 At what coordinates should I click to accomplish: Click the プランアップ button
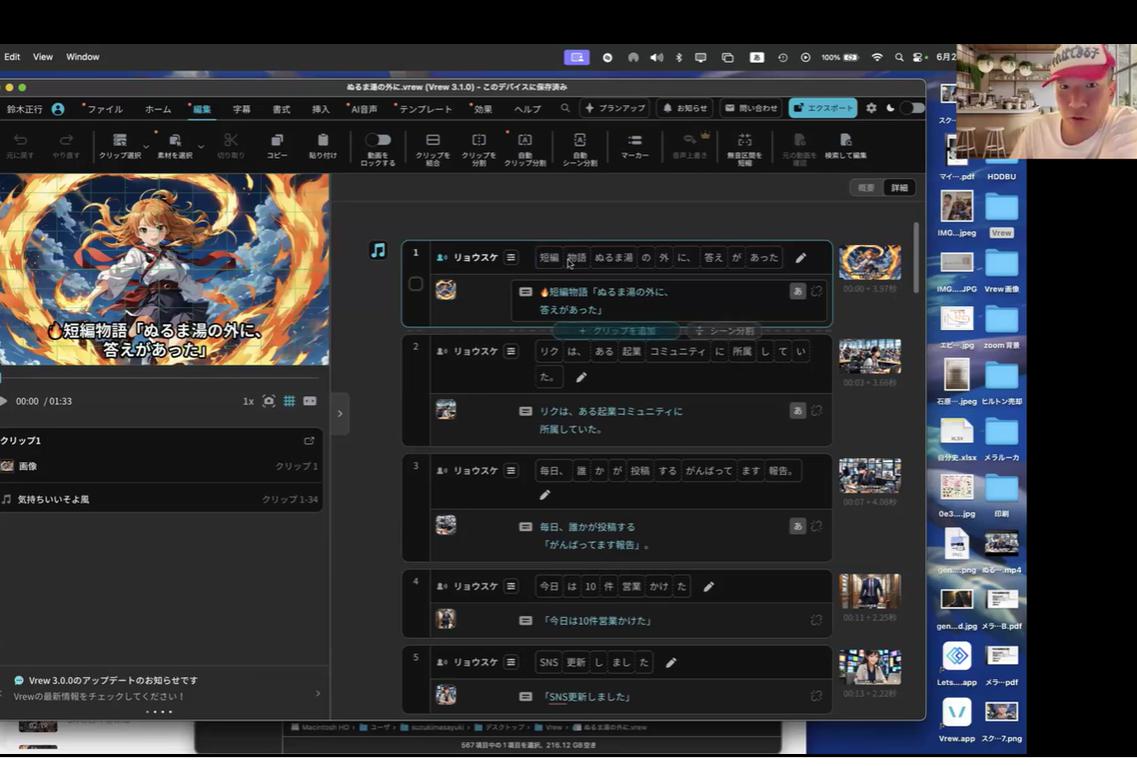pyautogui.click(x=615, y=108)
